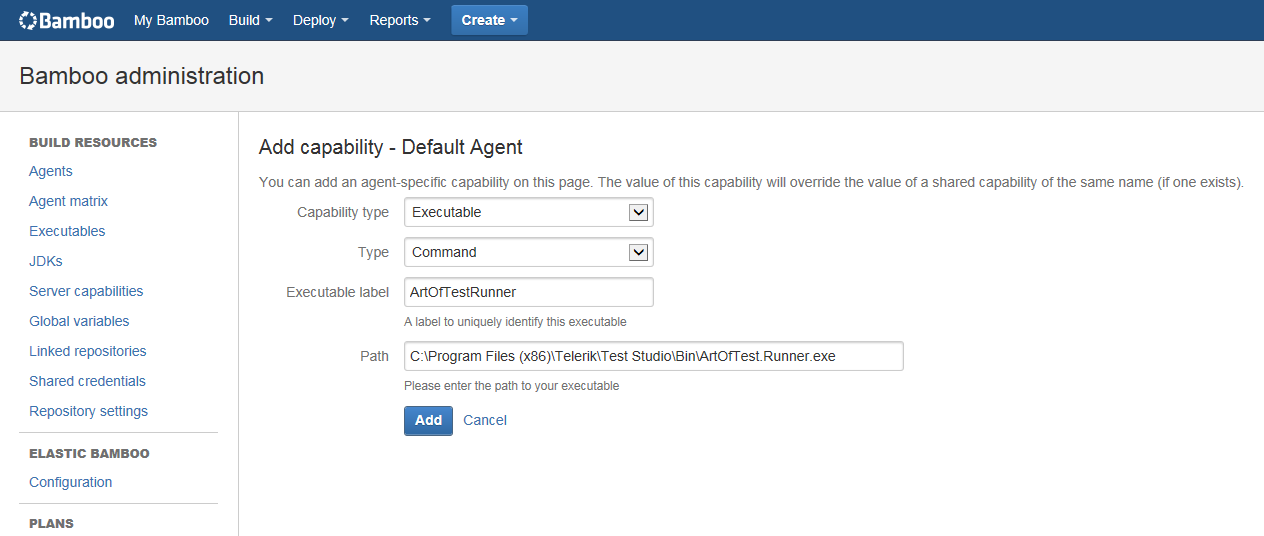Open Elastic Bamboo Configuration link
Viewport: 1264px width, 536px height.
pyautogui.click(x=70, y=482)
